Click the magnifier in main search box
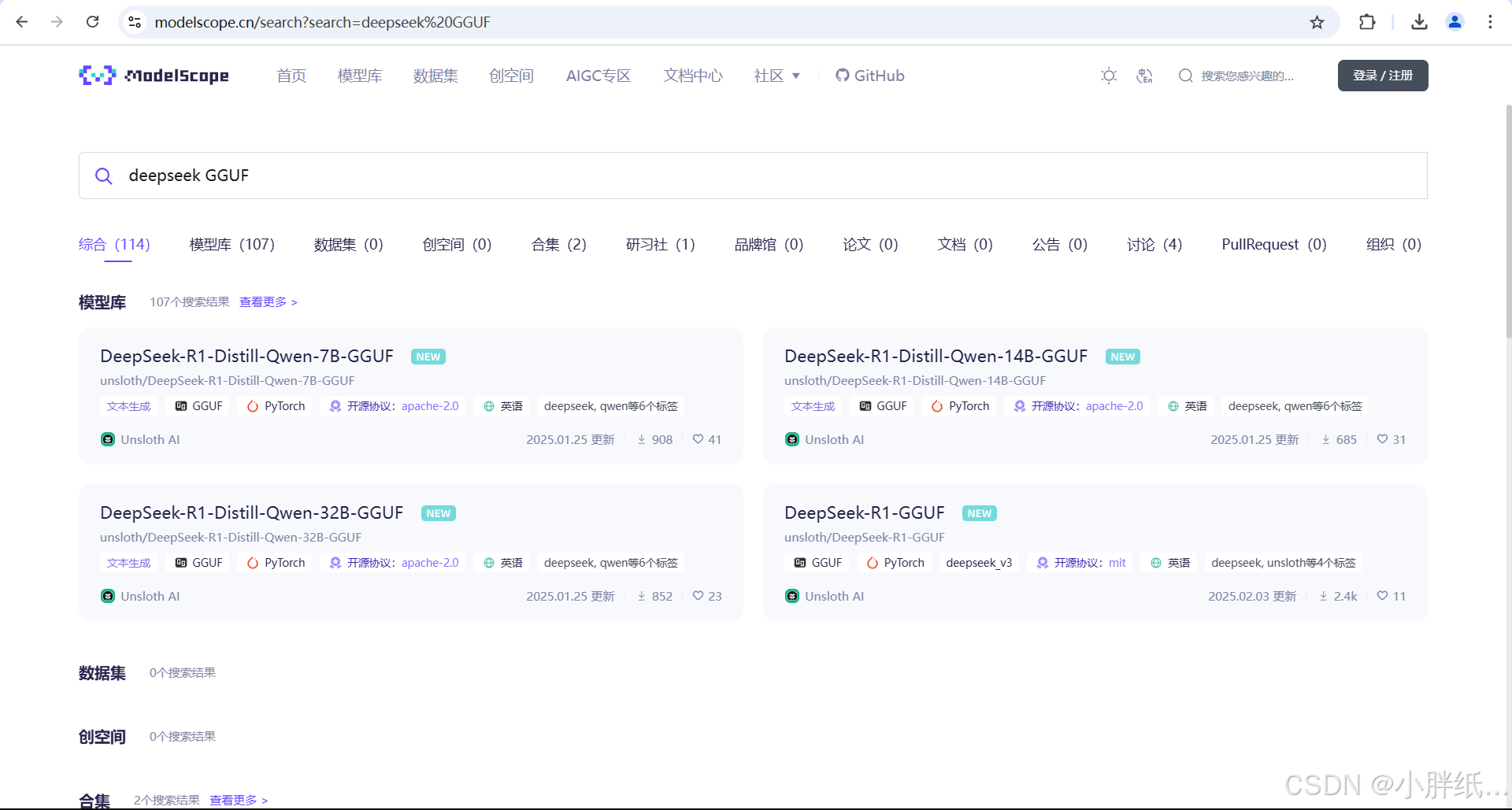The height and width of the screenshot is (810, 1512). 103,176
